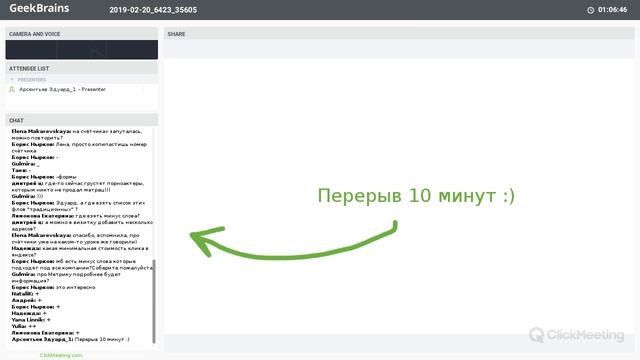This screenshot has height=360, width=640.
Task: Click the Share panel header
Action: (x=399, y=34)
